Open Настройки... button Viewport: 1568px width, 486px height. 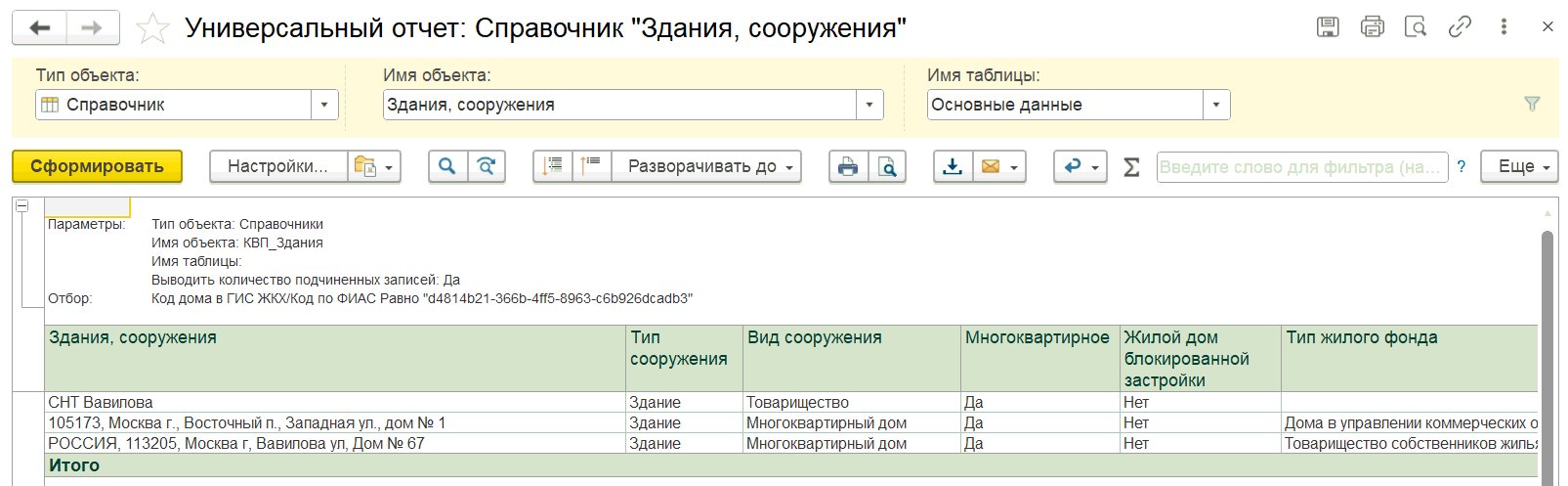click(278, 166)
